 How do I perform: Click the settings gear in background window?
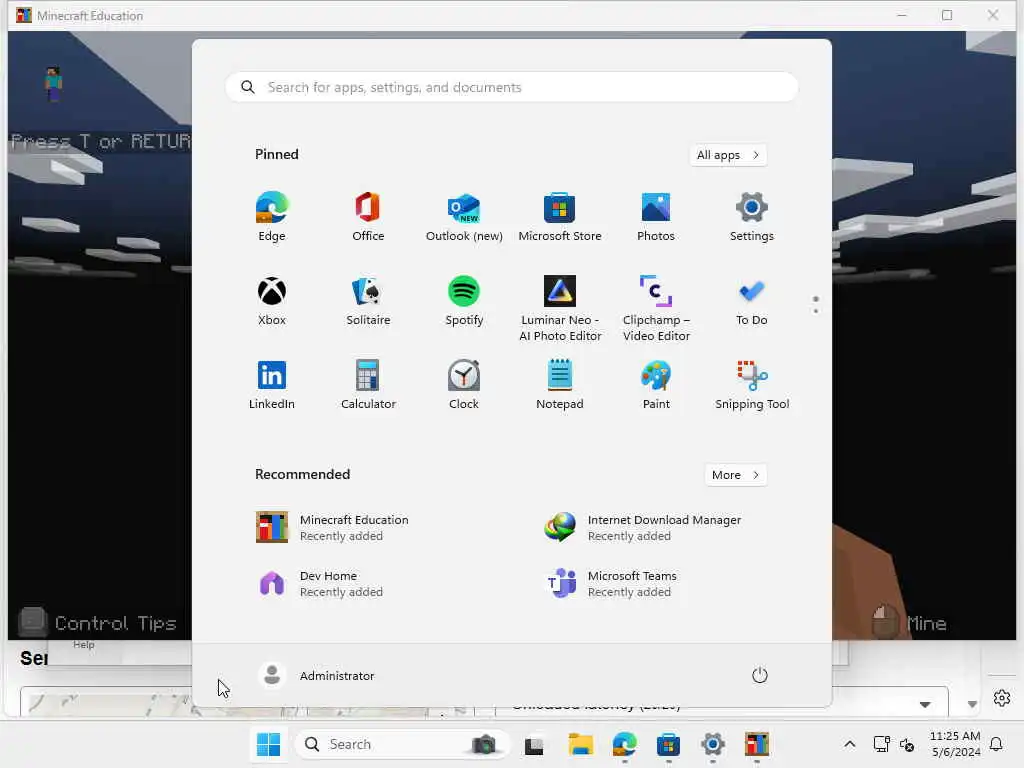tap(1002, 698)
